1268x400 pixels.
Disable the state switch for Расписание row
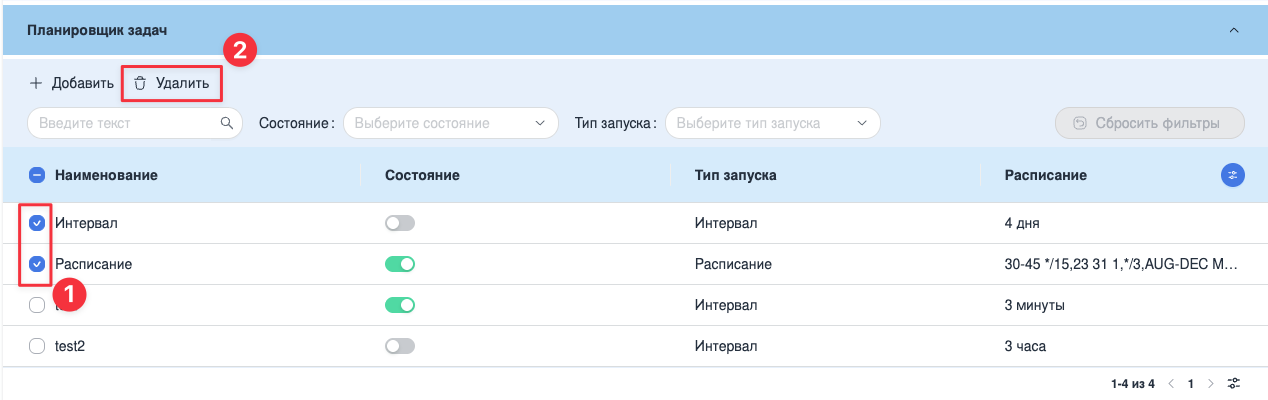tap(400, 264)
